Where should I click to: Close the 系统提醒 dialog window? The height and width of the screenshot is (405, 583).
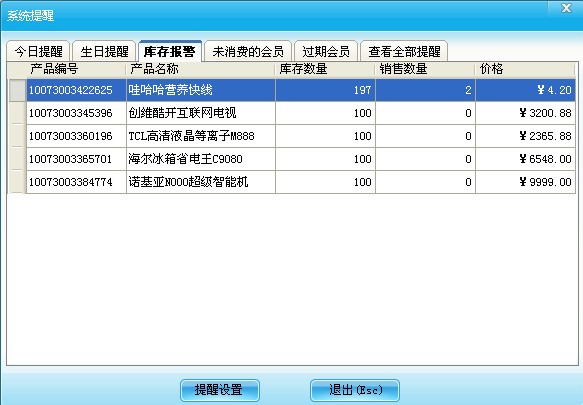(x=566, y=8)
